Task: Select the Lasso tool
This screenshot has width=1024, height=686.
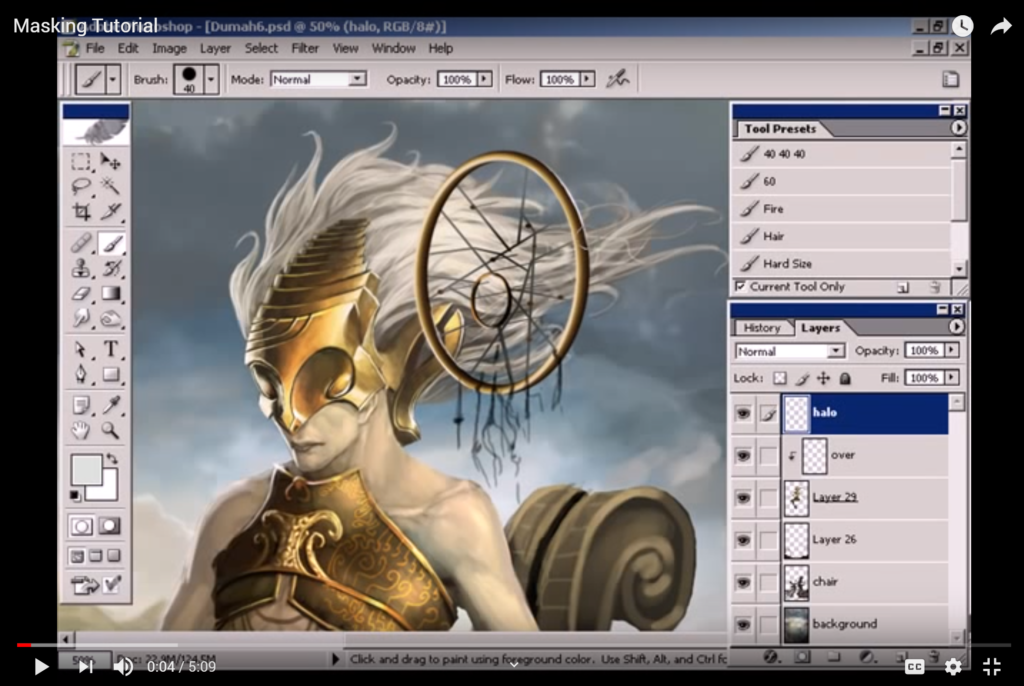Action: [x=81, y=186]
